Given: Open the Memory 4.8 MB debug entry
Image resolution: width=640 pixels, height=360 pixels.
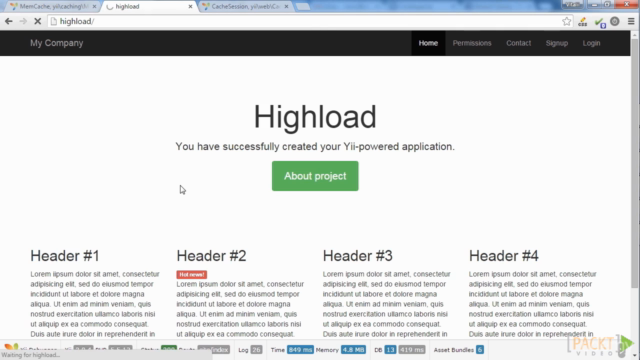Looking at the screenshot, I should 340,350.
